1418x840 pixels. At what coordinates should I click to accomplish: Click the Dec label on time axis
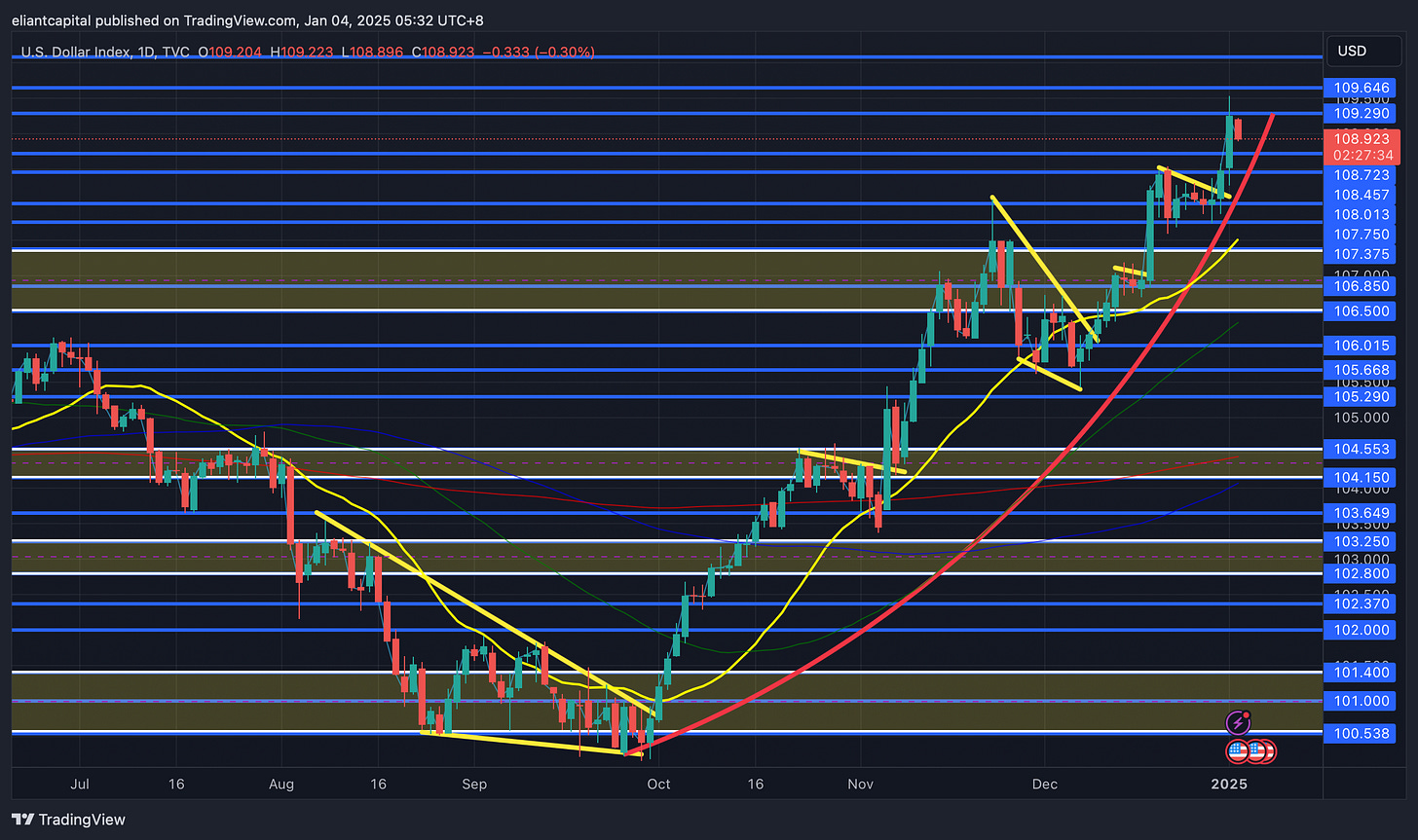click(x=1043, y=784)
